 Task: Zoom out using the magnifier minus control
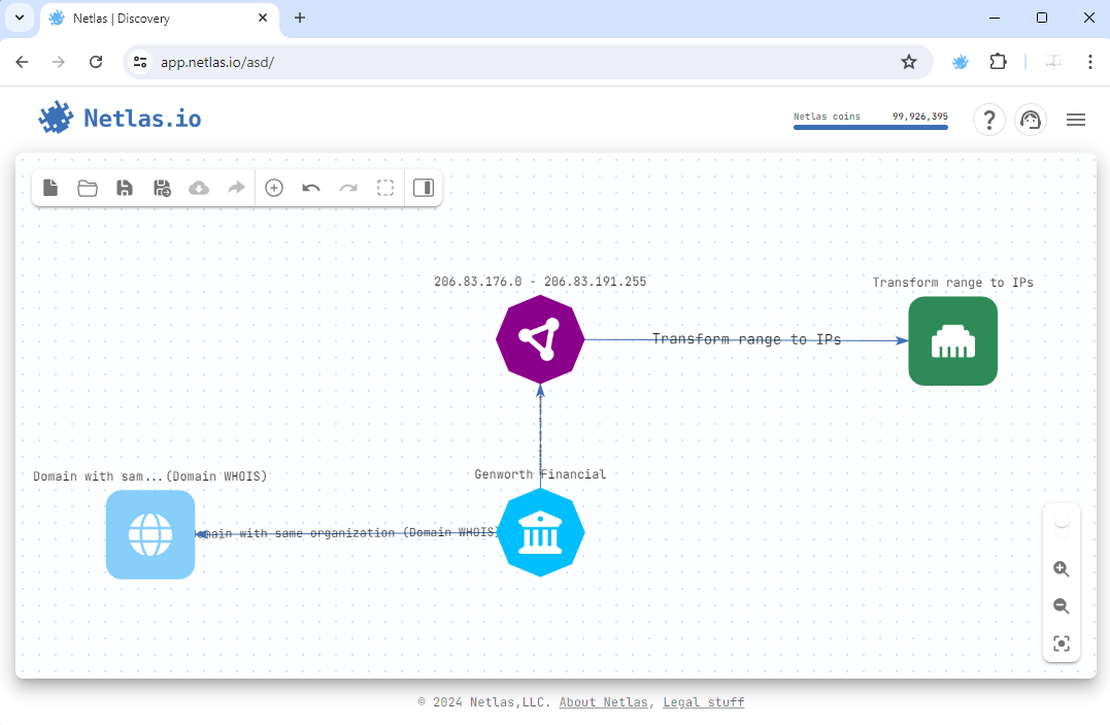pyautogui.click(x=1061, y=606)
